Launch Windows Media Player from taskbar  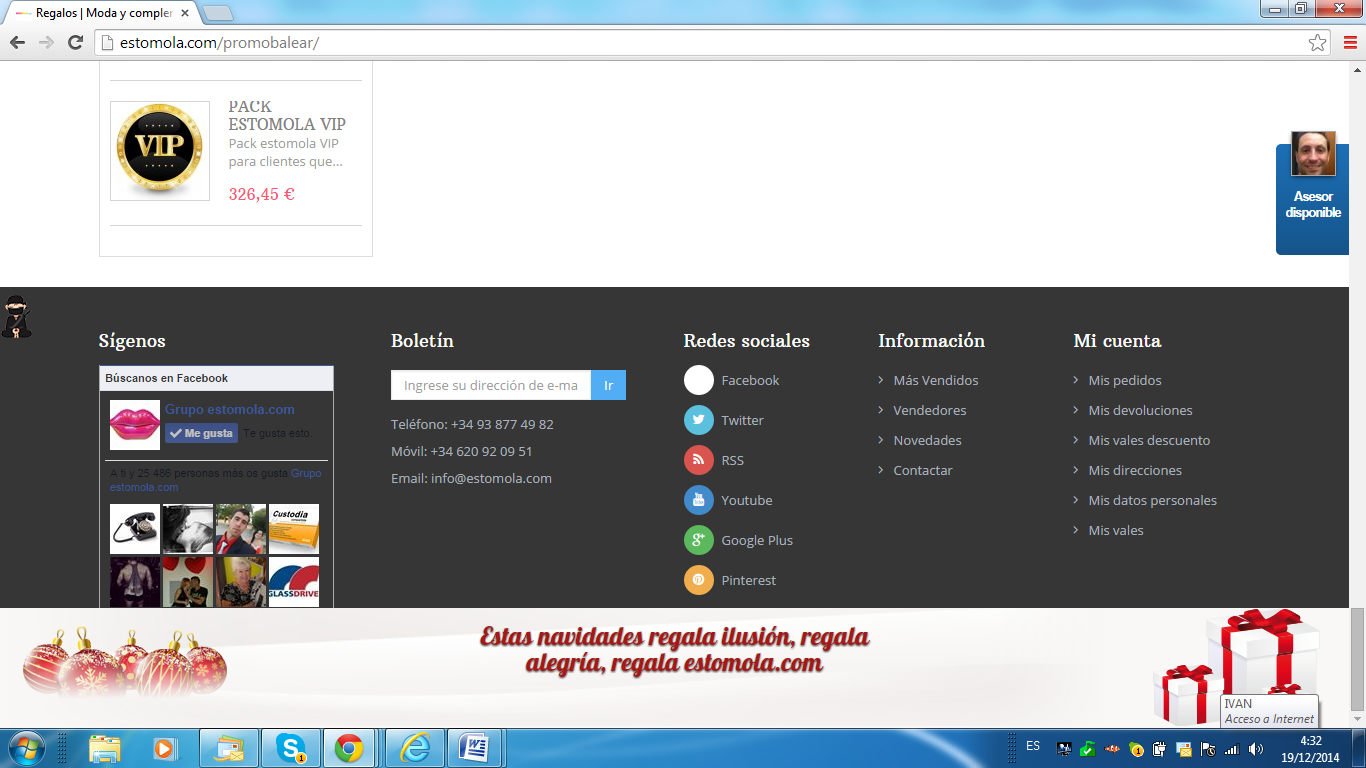coord(164,748)
